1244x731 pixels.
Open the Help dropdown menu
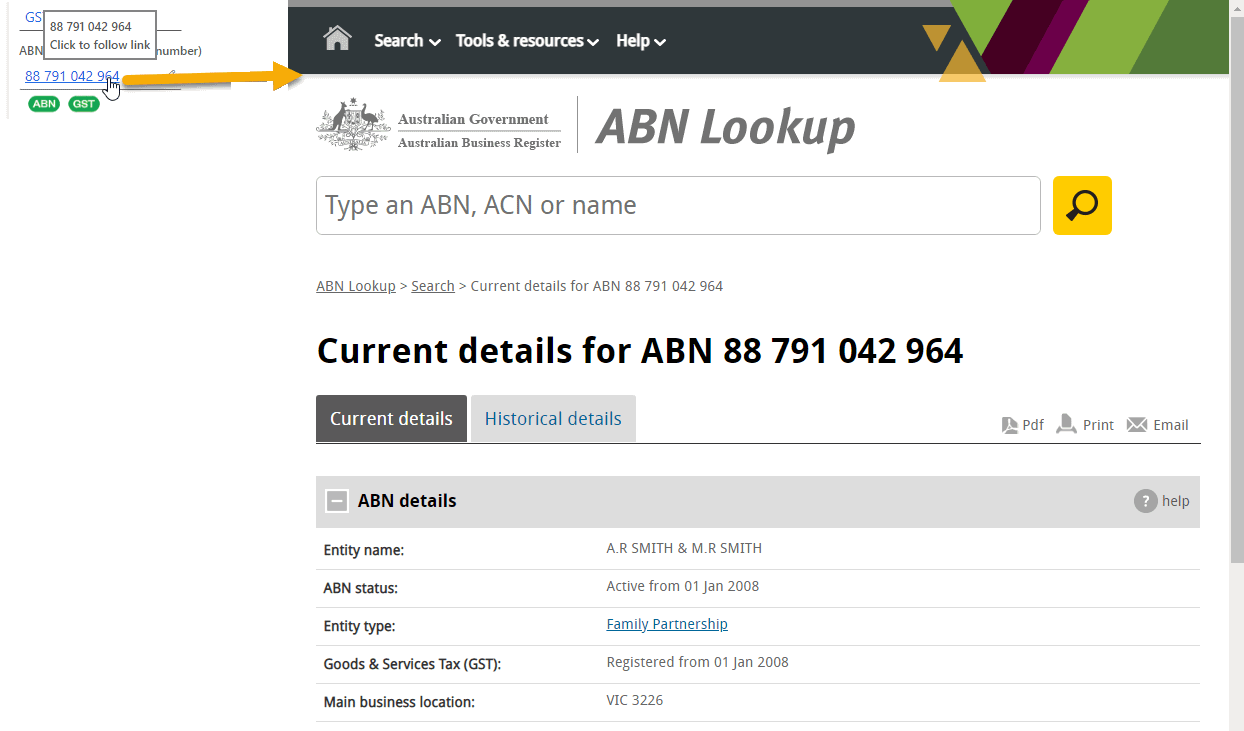tap(641, 41)
